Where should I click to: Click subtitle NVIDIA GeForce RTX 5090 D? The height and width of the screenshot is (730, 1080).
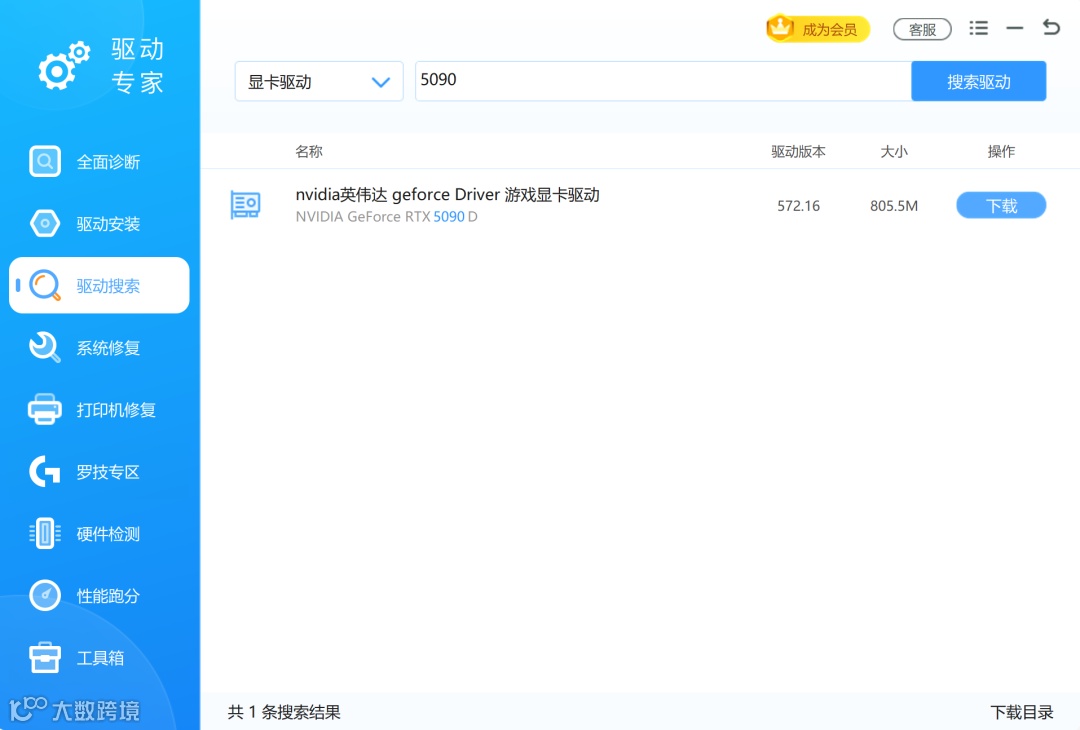coord(386,217)
